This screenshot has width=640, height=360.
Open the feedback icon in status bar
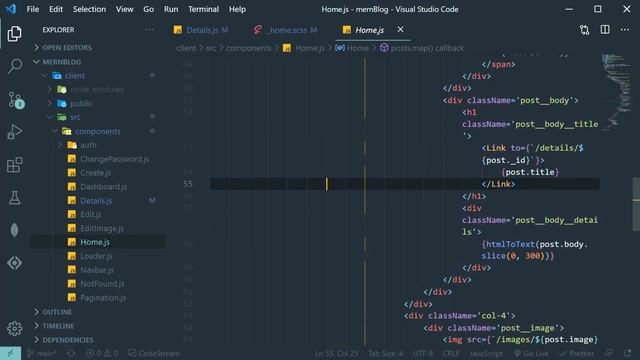tap(609, 353)
